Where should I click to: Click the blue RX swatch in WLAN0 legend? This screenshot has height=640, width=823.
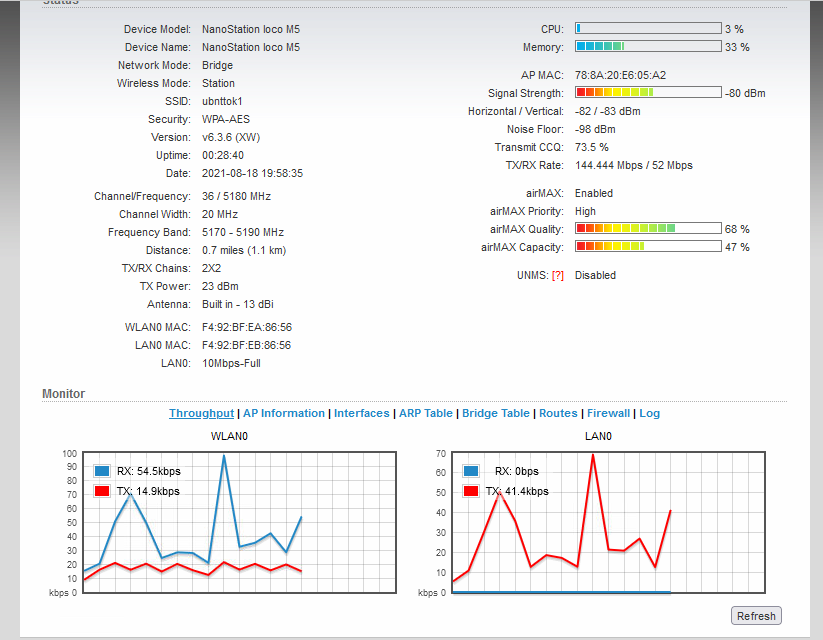(101, 471)
